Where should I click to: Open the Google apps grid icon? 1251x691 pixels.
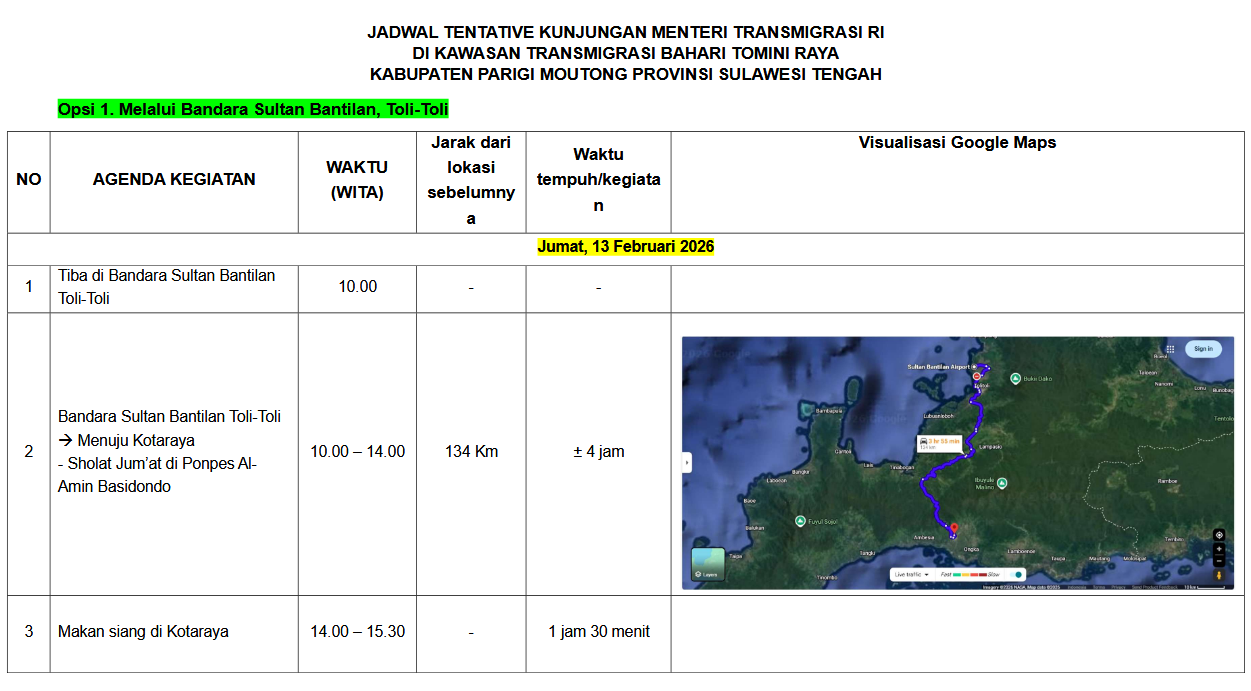pyautogui.click(x=1170, y=349)
